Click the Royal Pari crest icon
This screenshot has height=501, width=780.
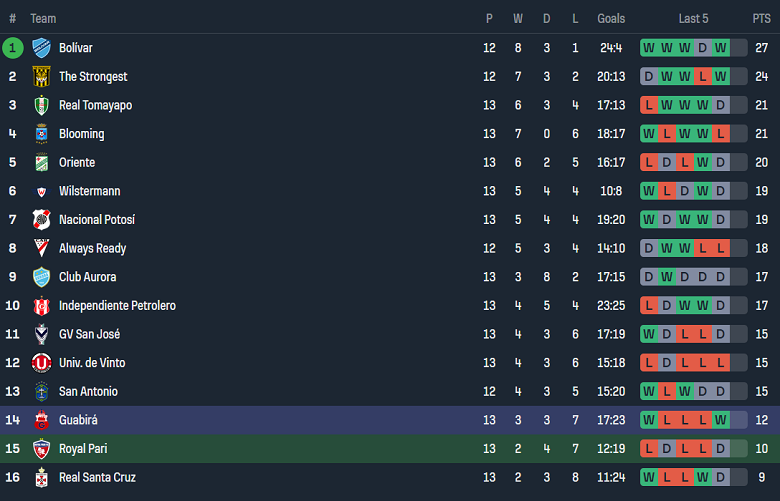(41, 449)
